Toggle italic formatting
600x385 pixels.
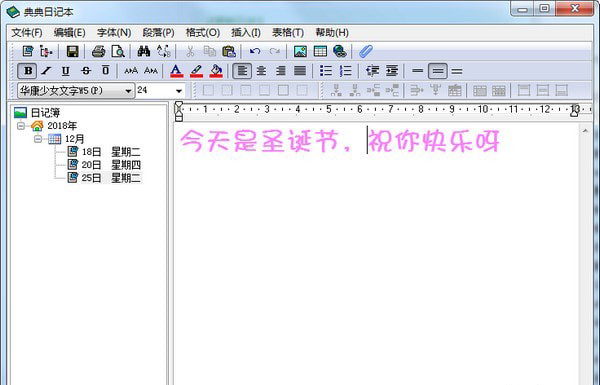point(46,71)
